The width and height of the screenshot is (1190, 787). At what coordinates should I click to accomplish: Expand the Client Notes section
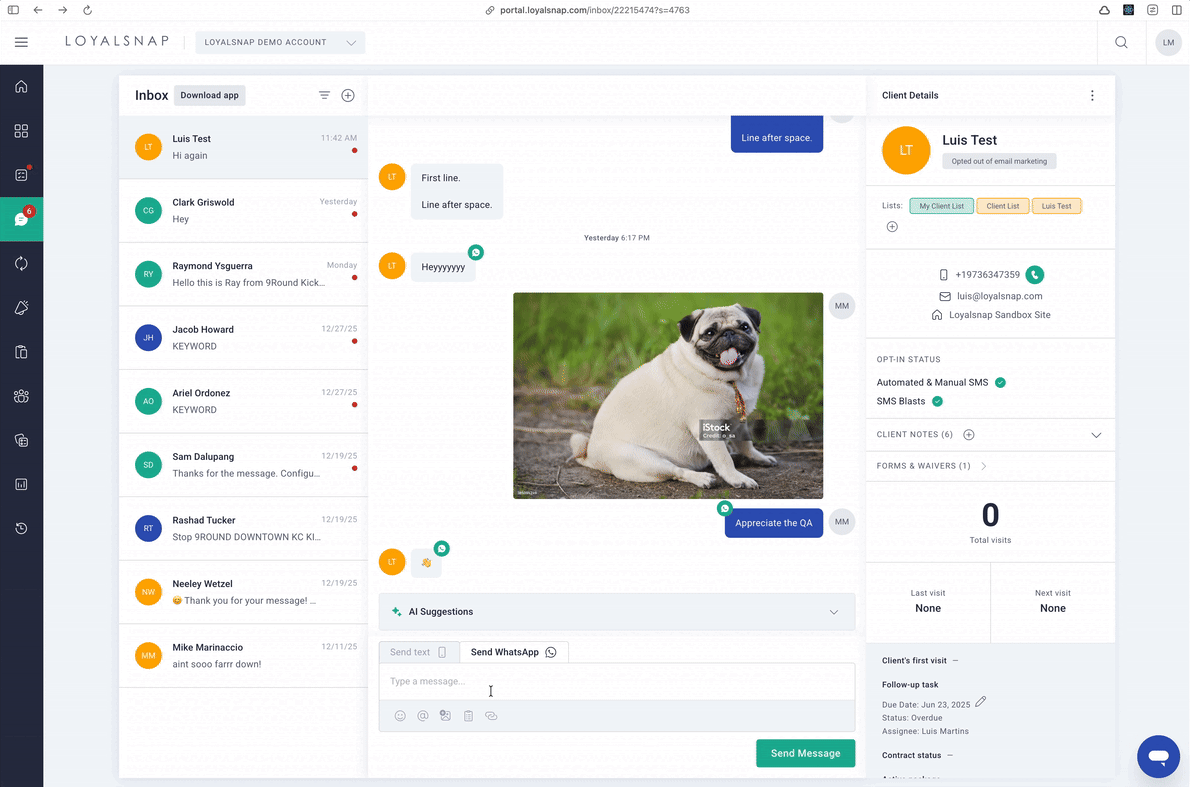1096,435
